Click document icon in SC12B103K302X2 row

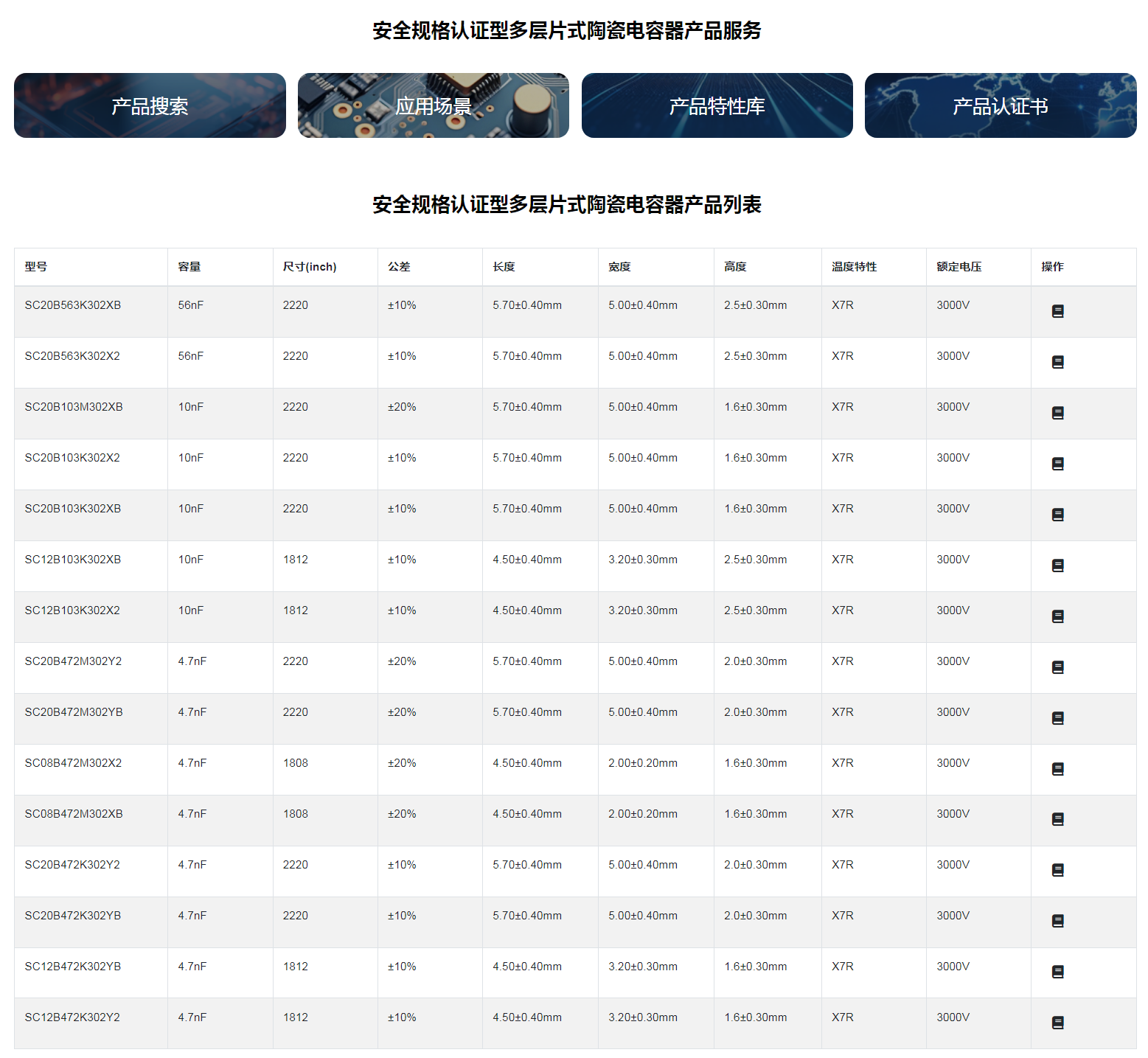coord(1057,616)
